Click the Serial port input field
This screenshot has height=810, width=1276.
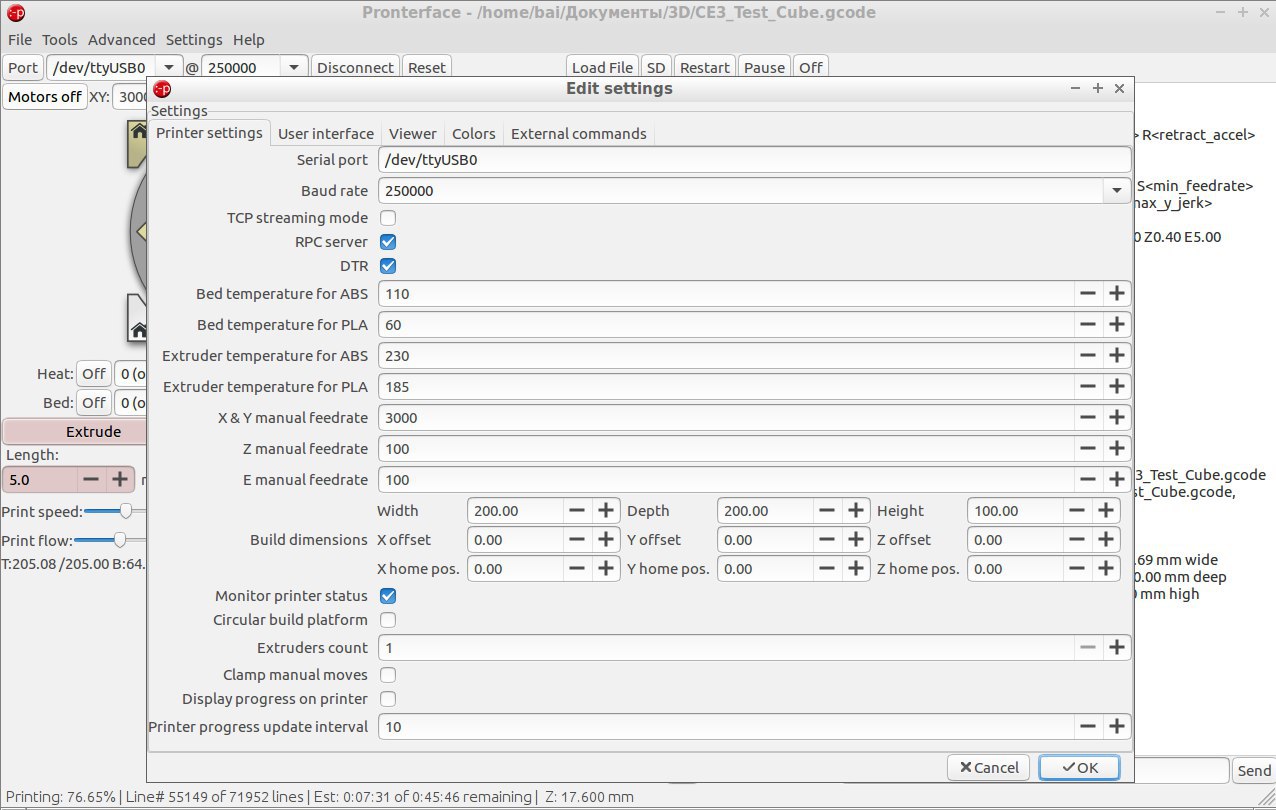click(755, 160)
